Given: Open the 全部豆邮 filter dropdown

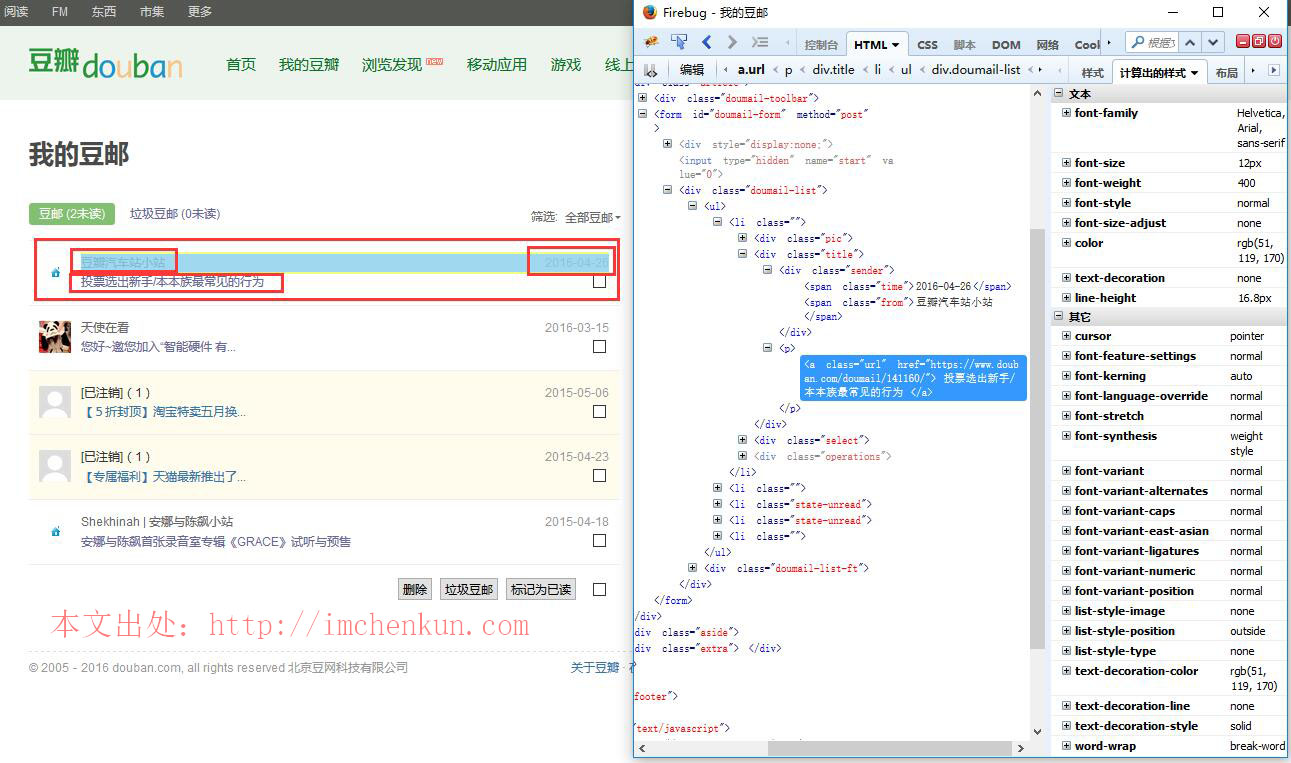Looking at the screenshot, I should pyautogui.click(x=592, y=217).
